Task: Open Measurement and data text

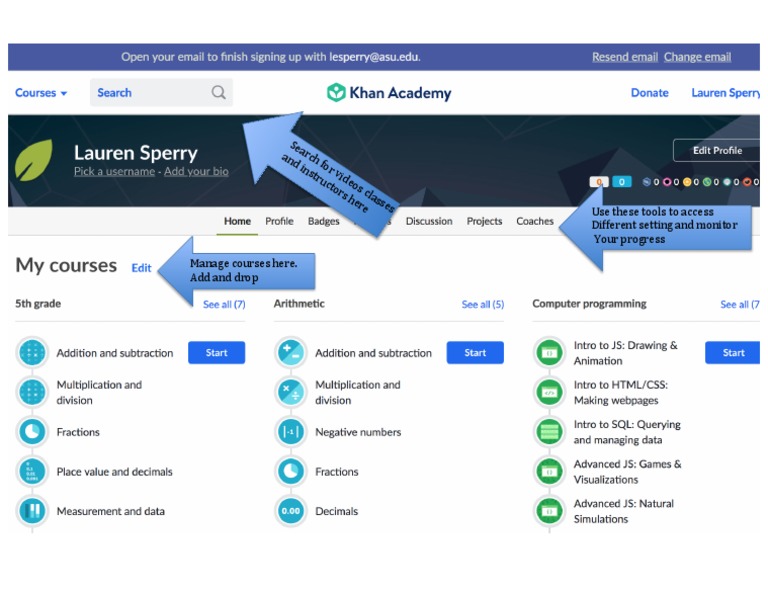Action: pyautogui.click(x=111, y=511)
